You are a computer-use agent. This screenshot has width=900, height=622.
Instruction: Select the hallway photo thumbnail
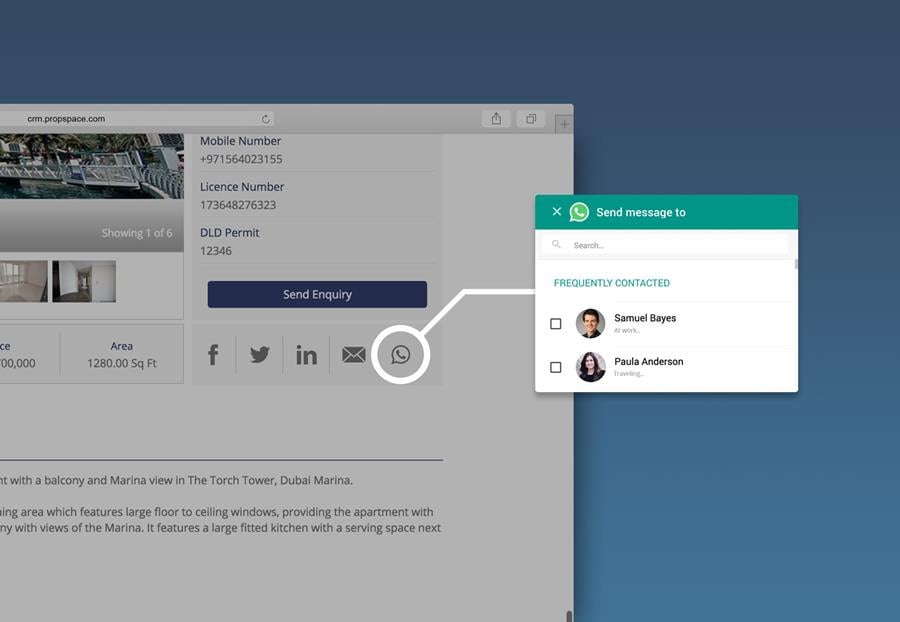tap(84, 281)
